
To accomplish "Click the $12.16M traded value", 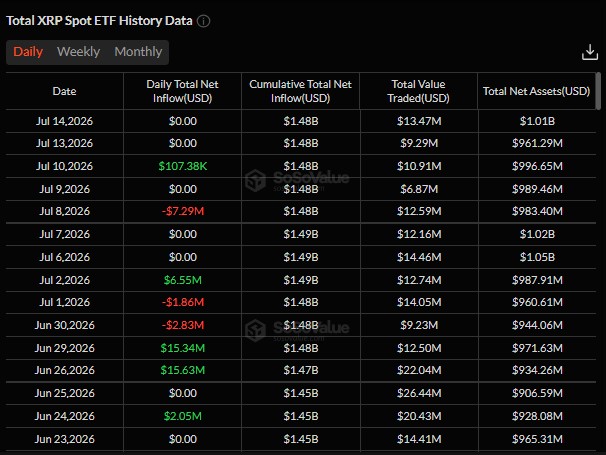I will coord(419,234).
